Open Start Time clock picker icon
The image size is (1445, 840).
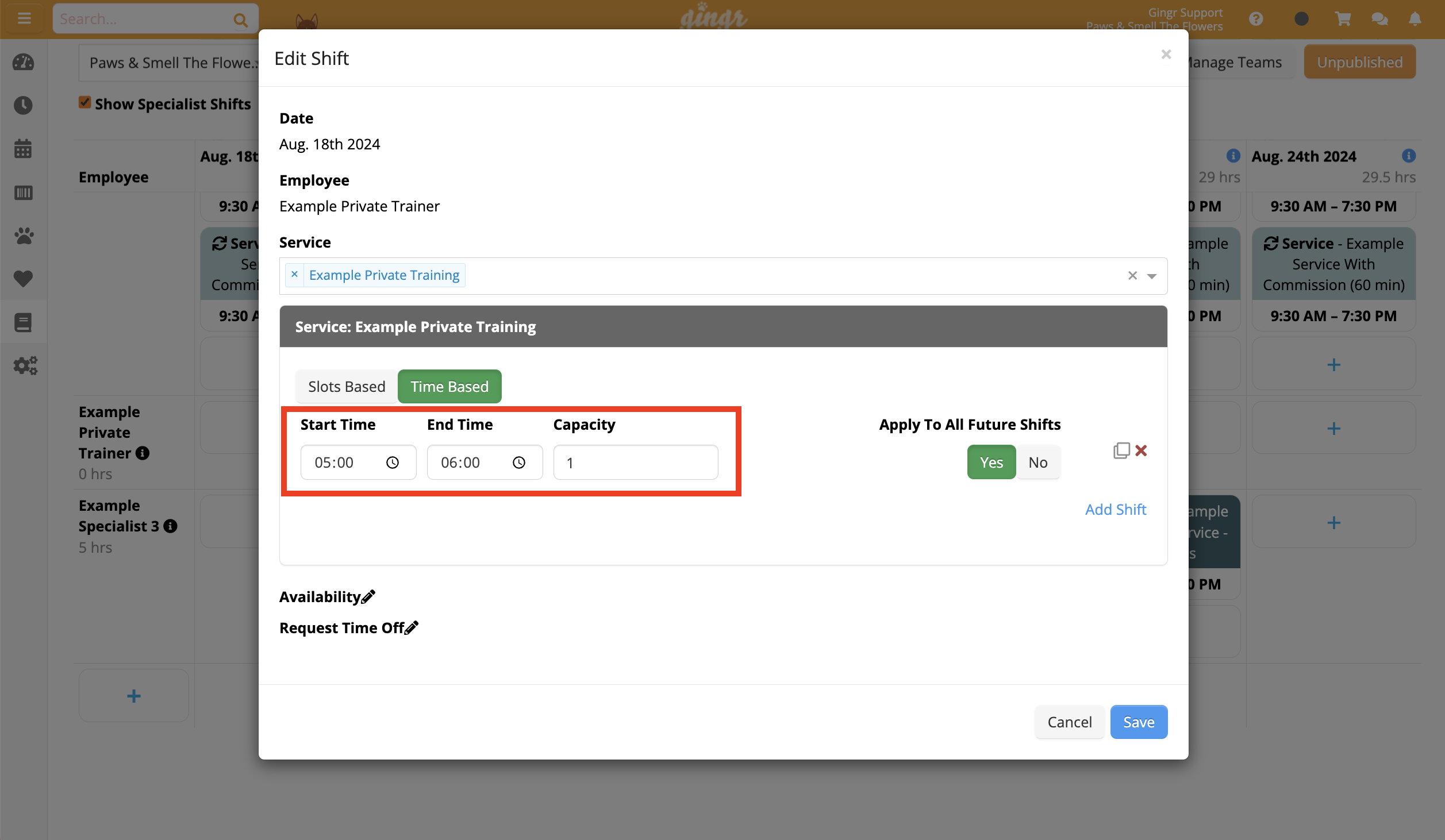point(393,463)
